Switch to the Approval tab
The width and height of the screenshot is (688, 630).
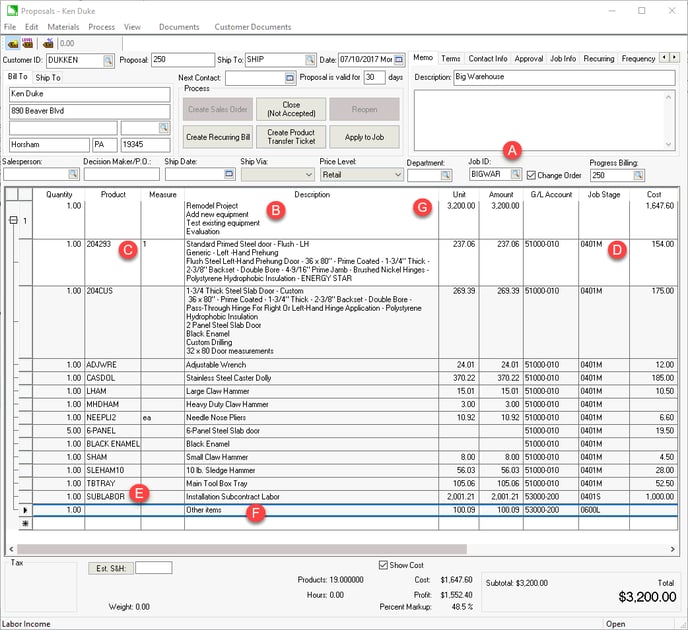tap(529, 58)
